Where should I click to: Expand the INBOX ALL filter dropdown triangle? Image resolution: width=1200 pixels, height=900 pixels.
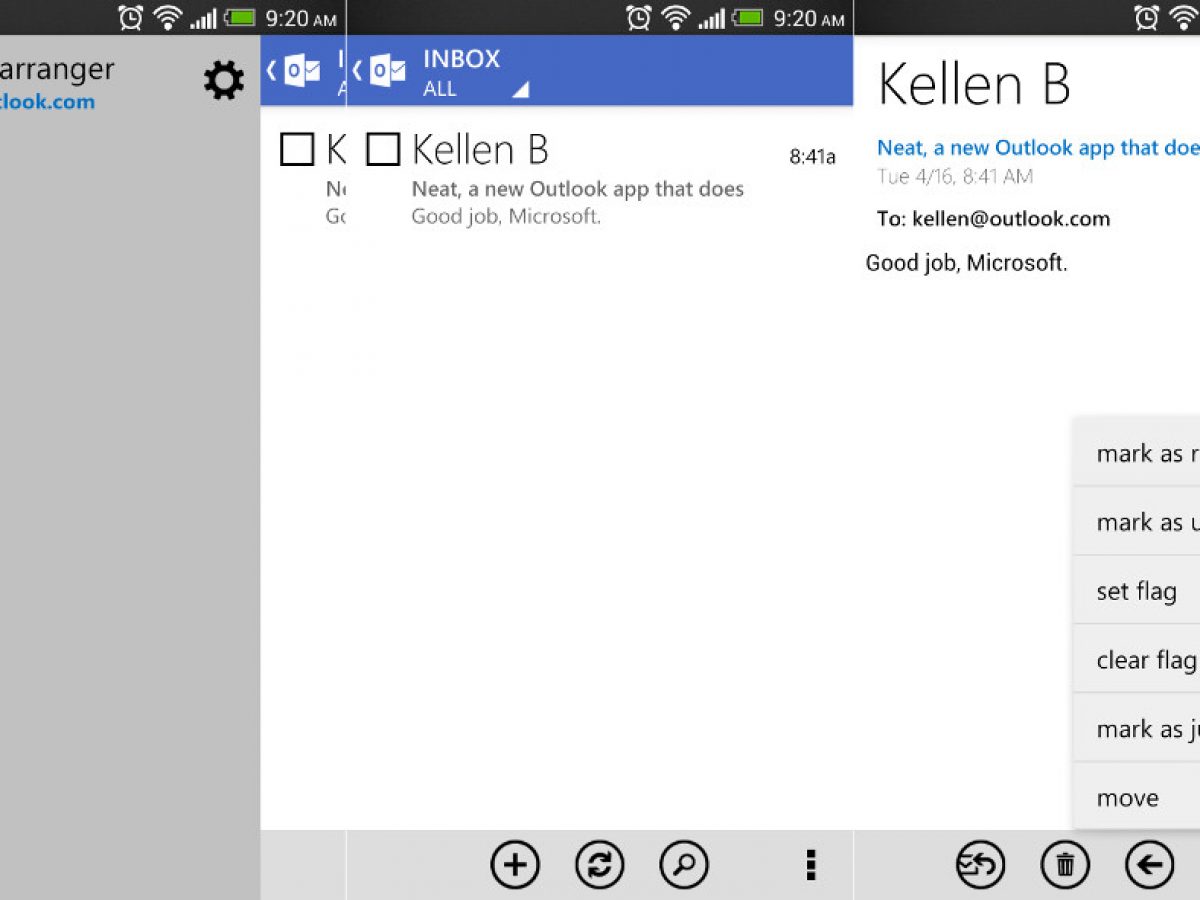pos(520,91)
